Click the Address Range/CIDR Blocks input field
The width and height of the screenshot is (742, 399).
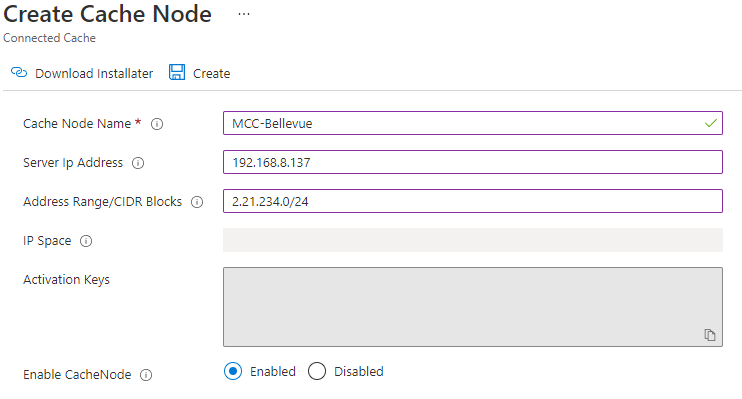coord(473,201)
